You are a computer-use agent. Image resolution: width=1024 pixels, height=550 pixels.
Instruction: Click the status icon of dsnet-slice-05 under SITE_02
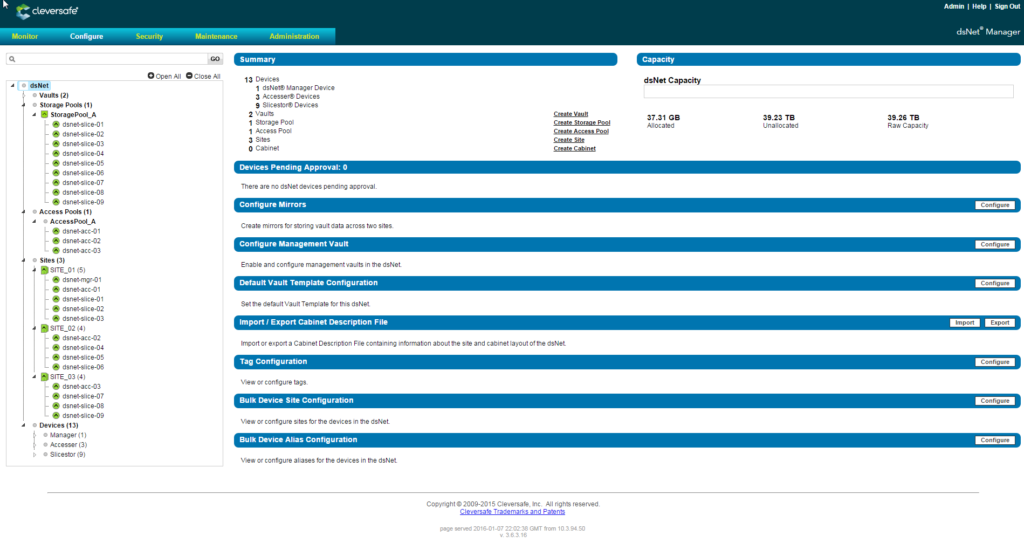(x=56, y=357)
